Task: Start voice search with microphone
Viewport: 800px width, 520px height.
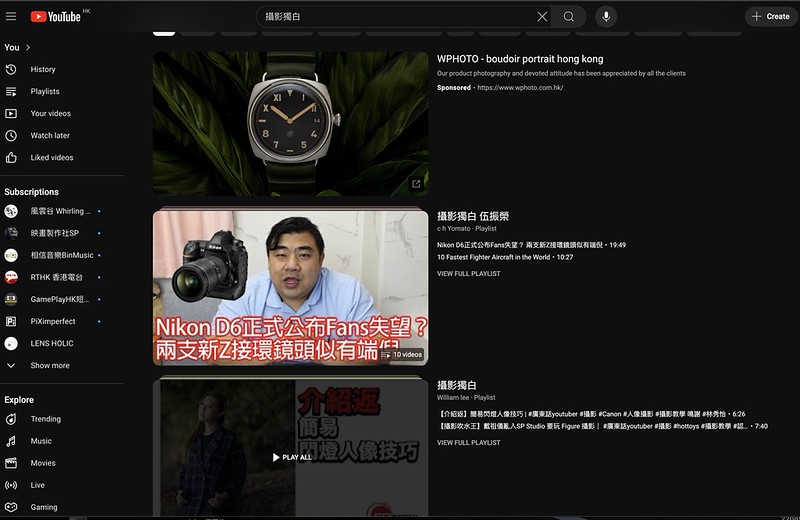Action: point(606,16)
